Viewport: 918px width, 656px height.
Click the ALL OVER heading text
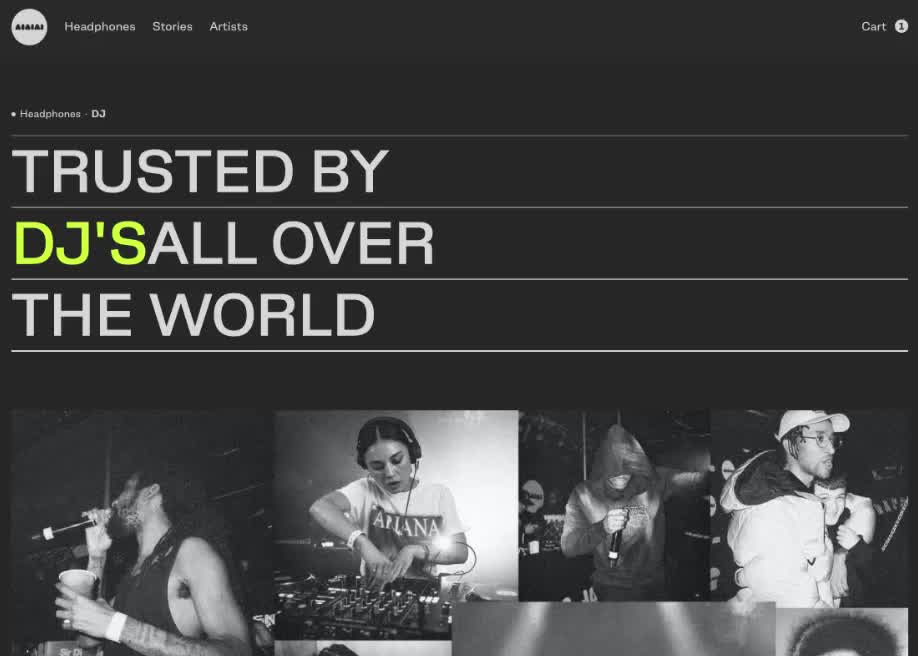290,243
